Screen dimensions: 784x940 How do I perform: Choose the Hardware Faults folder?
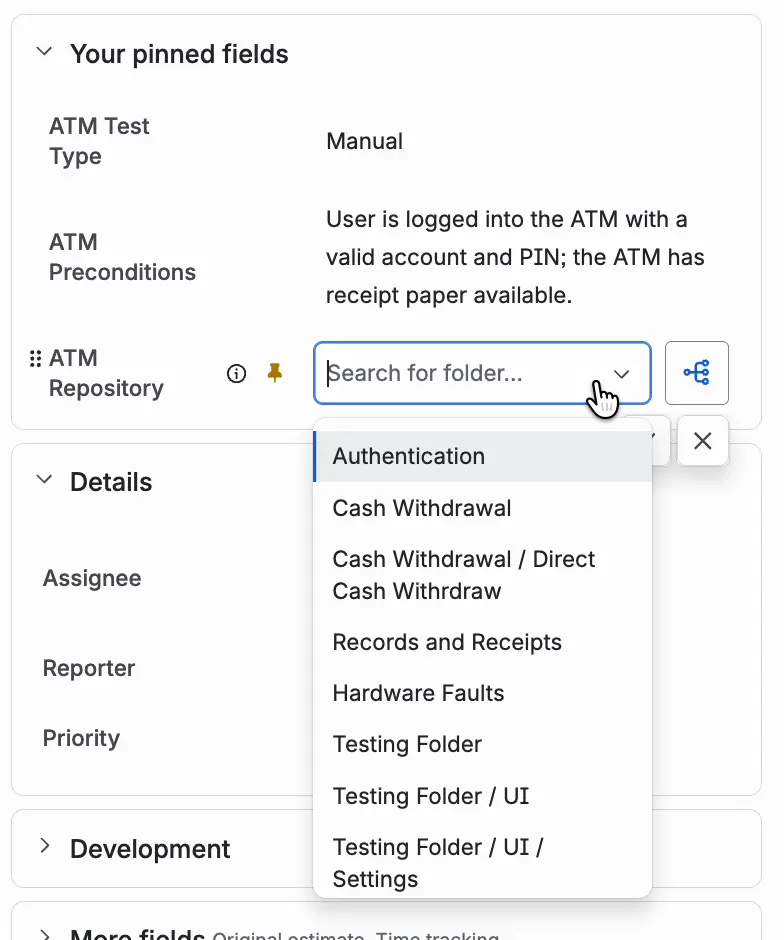pos(483,693)
